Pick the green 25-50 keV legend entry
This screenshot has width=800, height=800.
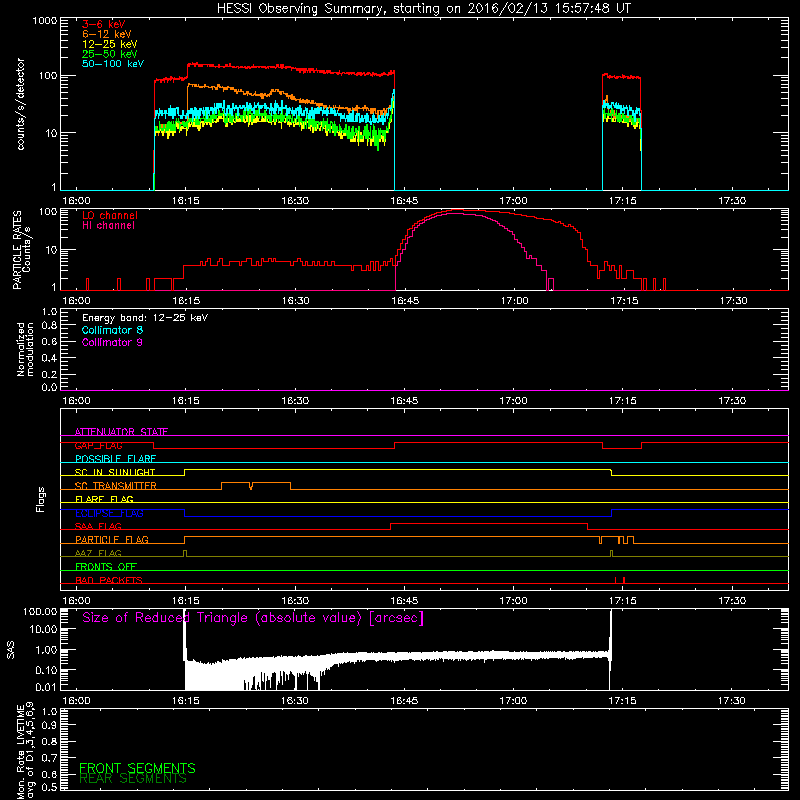click(x=110, y=54)
